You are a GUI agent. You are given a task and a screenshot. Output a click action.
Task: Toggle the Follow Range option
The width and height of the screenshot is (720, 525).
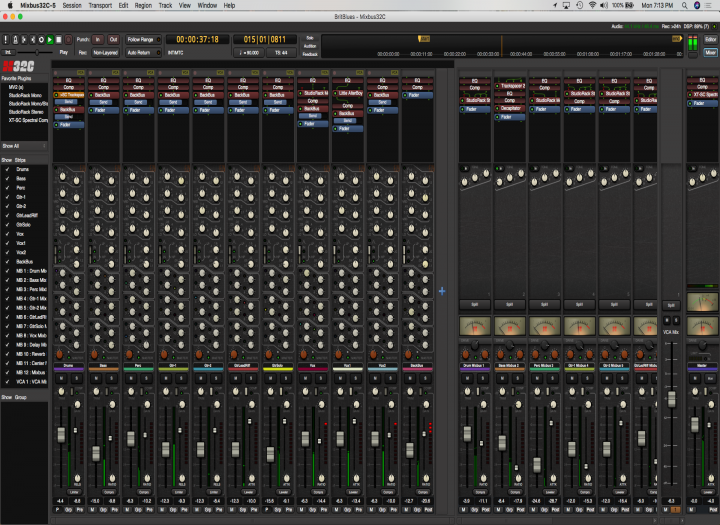(x=144, y=40)
